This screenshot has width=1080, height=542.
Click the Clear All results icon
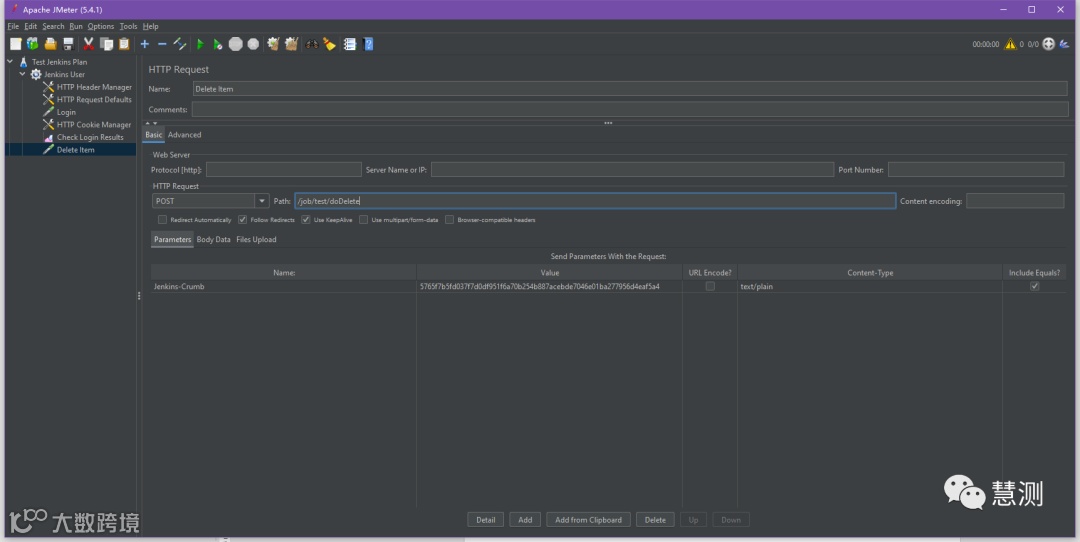[291, 44]
